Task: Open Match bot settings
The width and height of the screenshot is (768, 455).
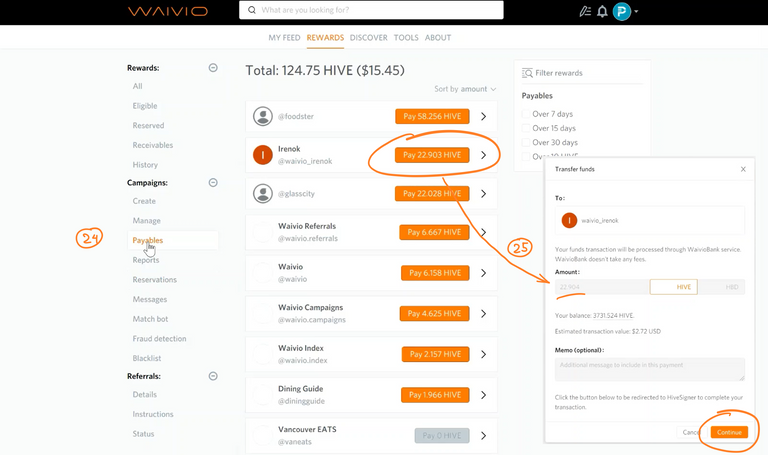Action: (x=150, y=318)
